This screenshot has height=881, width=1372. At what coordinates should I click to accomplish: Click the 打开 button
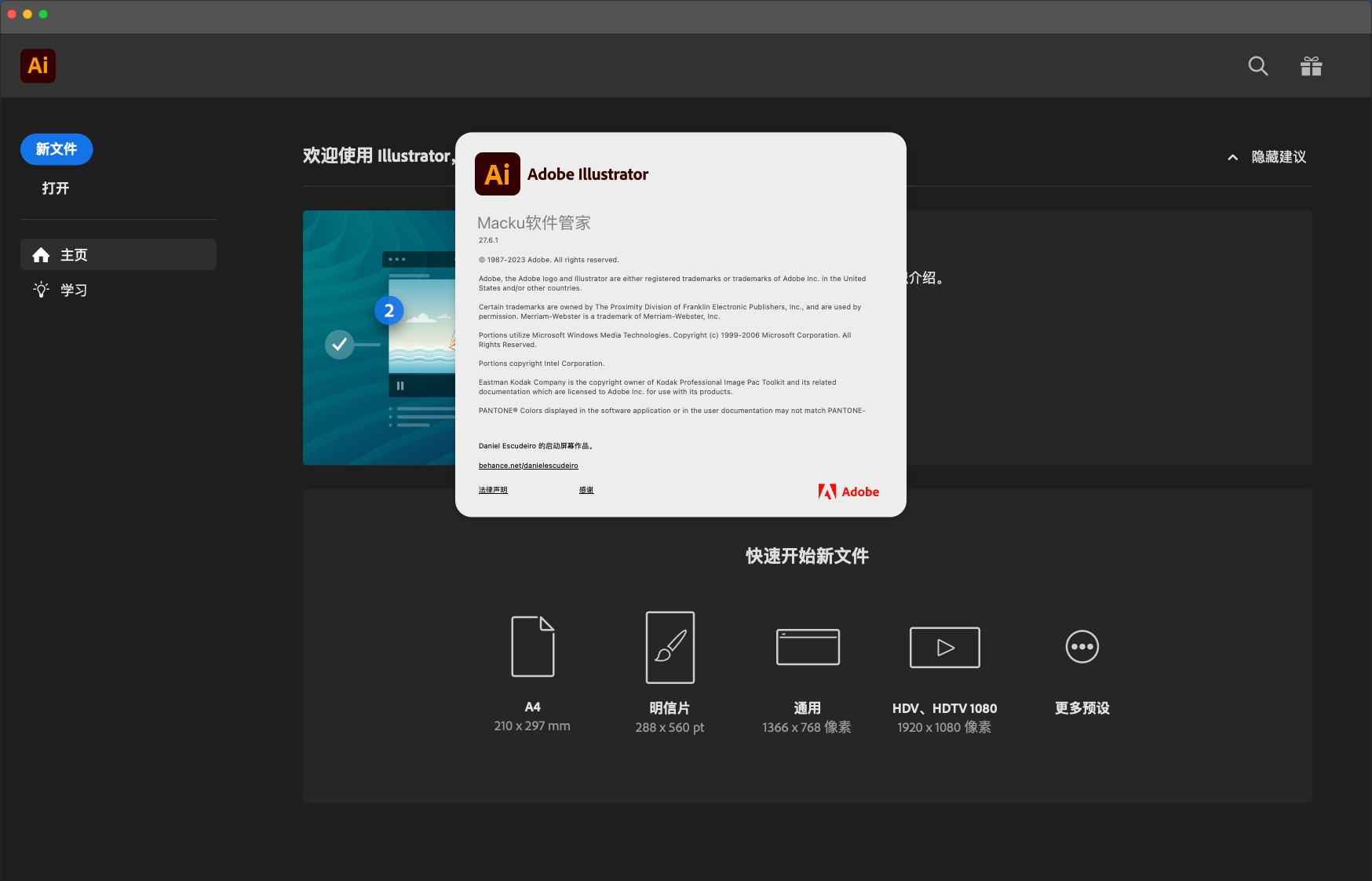coord(56,188)
